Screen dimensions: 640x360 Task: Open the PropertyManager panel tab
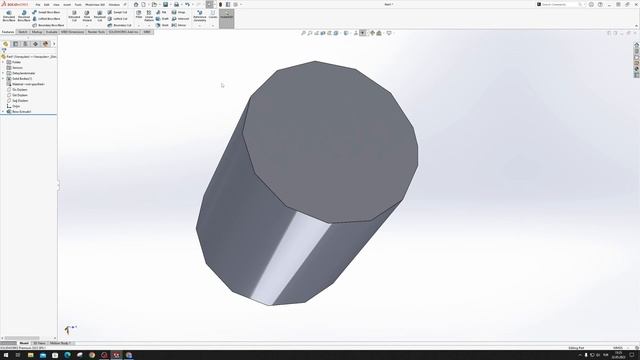click(16, 44)
